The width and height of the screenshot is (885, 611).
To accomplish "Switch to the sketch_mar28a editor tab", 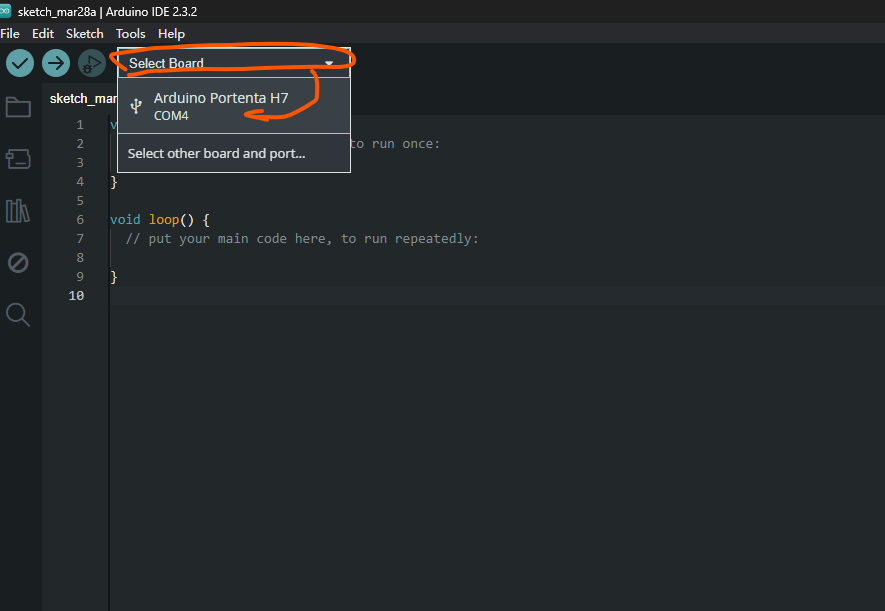I will 82,98.
